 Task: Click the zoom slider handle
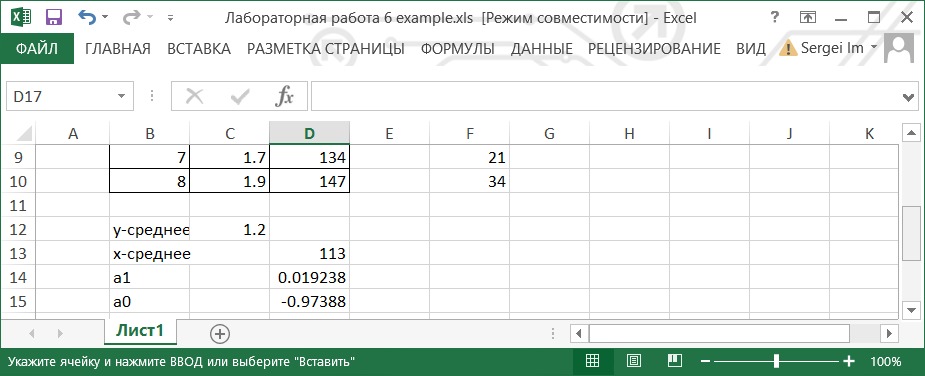tap(776, 361)
